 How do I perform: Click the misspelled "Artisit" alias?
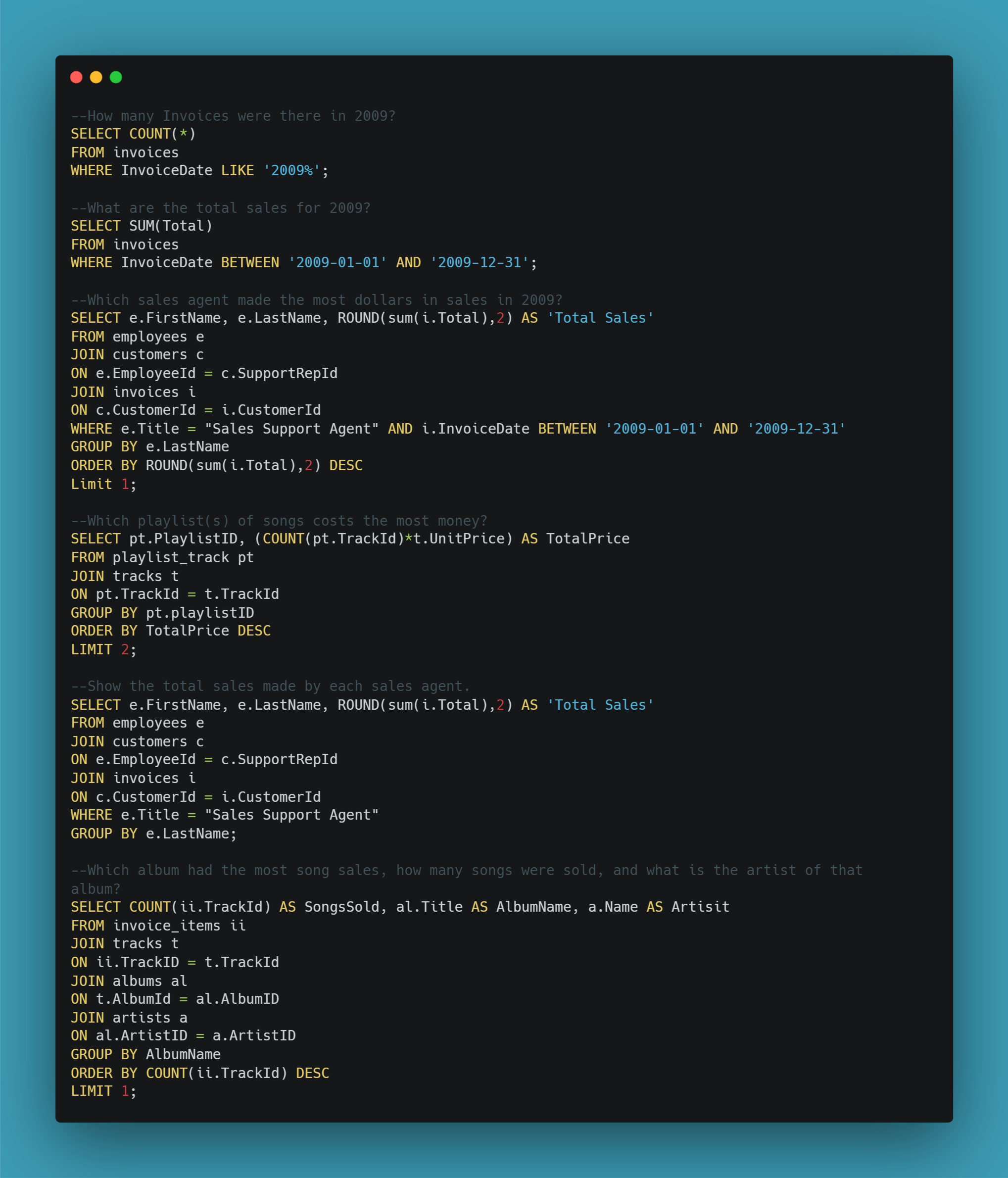point(700,907)
